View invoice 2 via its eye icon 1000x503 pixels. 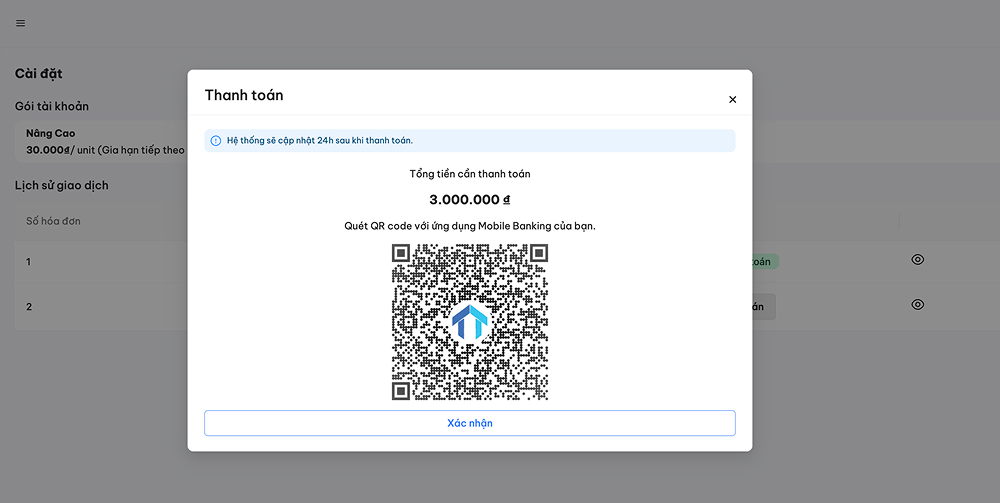917,305
